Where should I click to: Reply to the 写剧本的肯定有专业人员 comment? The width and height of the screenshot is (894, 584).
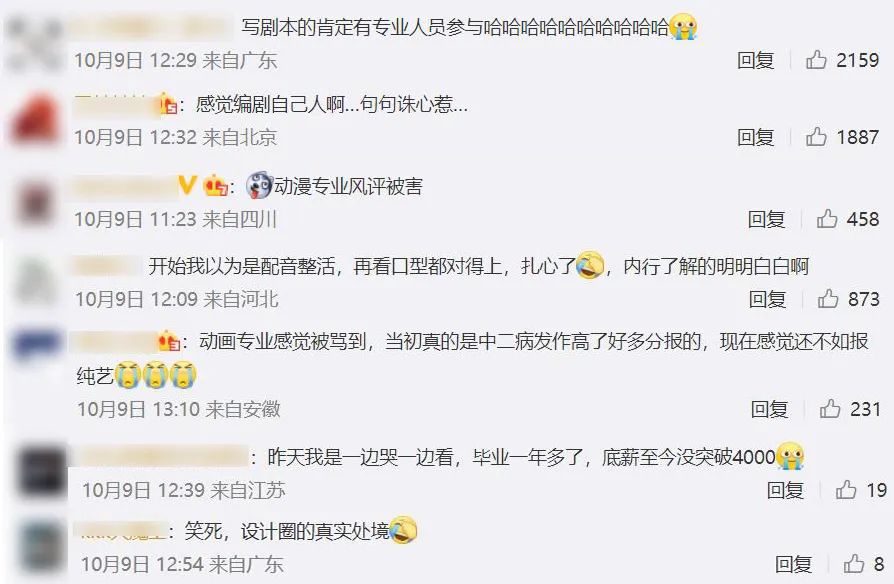[x=755, y=60]
